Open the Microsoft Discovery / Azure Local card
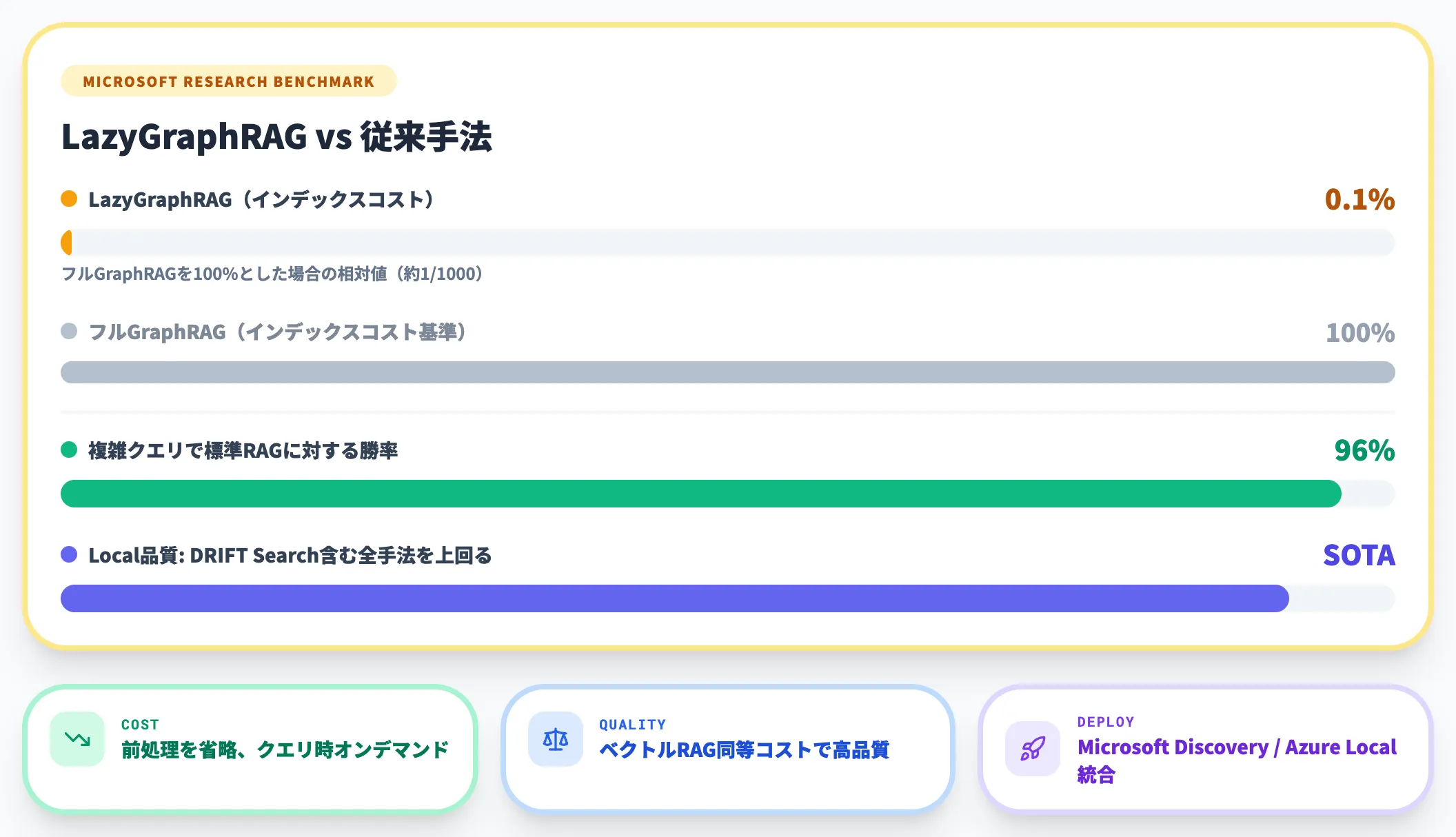This screenshot has height=837, width=1456. (x=1206, y=749)
